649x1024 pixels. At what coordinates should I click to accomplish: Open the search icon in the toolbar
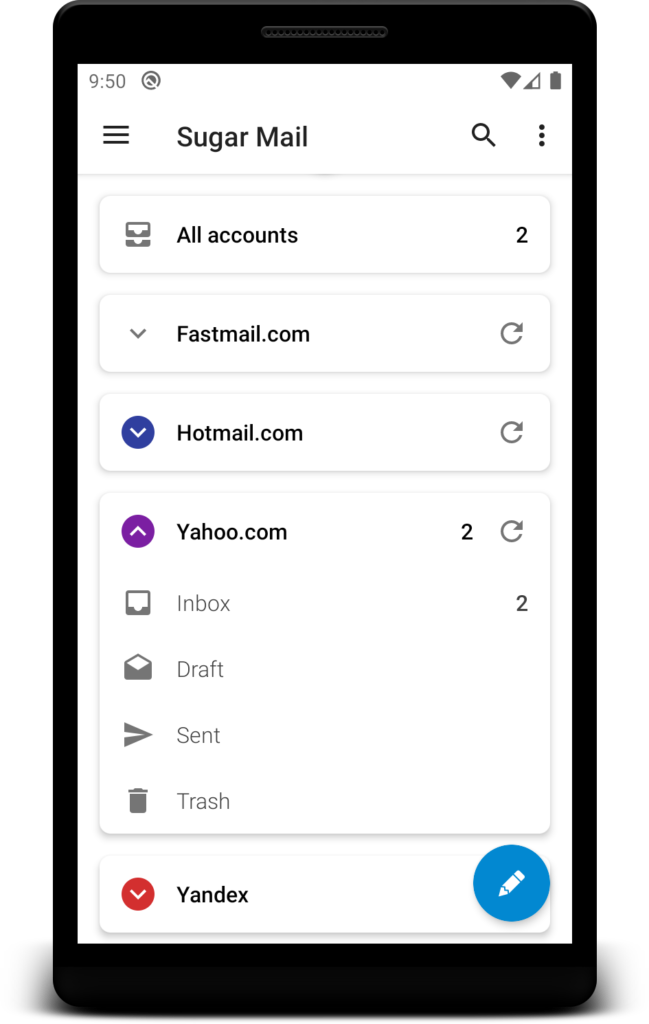484,135
